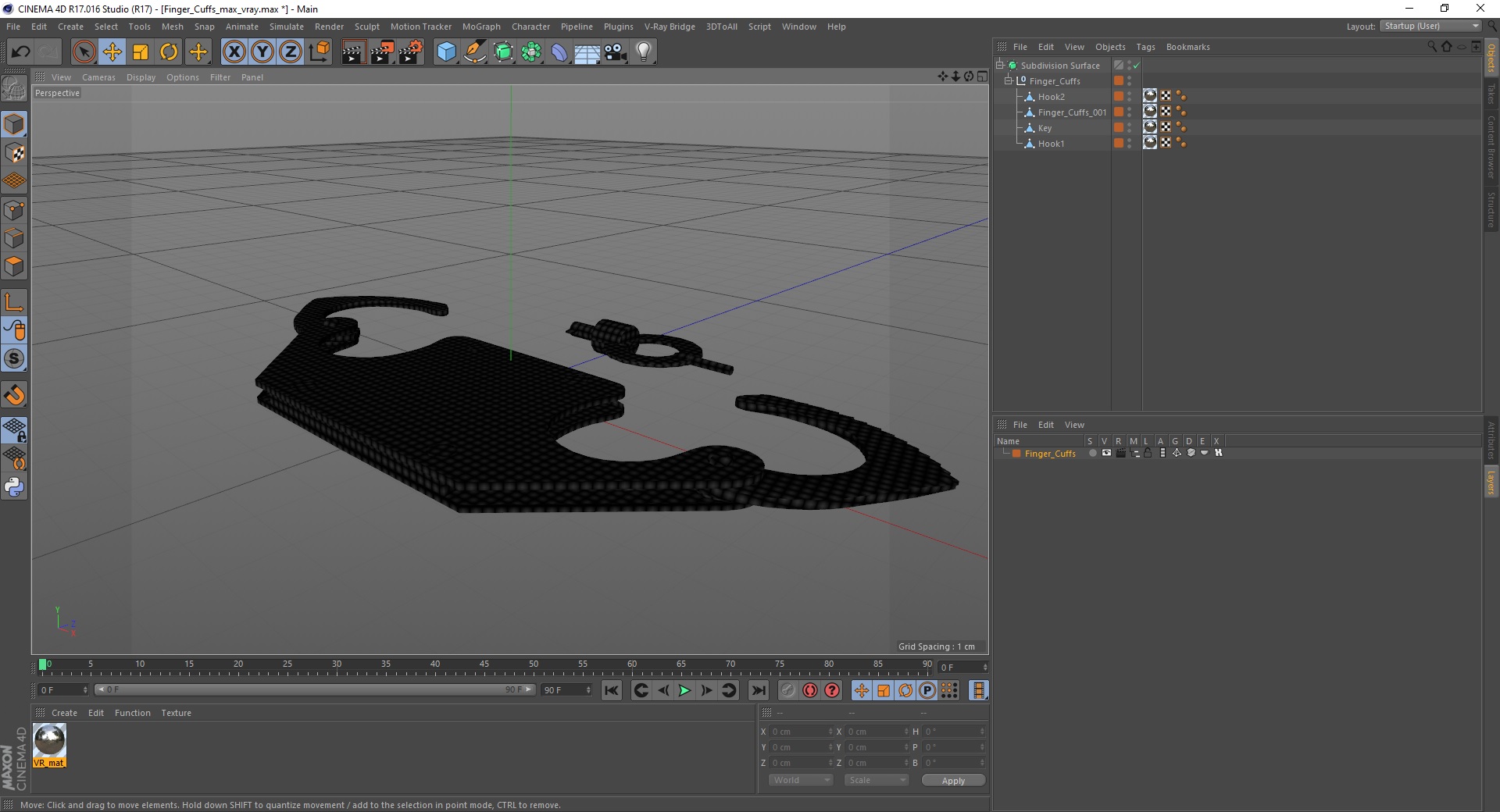Add a Cube primitive object
The height and width of the screenshot is (812, 1500).
[x=446, y=52]
